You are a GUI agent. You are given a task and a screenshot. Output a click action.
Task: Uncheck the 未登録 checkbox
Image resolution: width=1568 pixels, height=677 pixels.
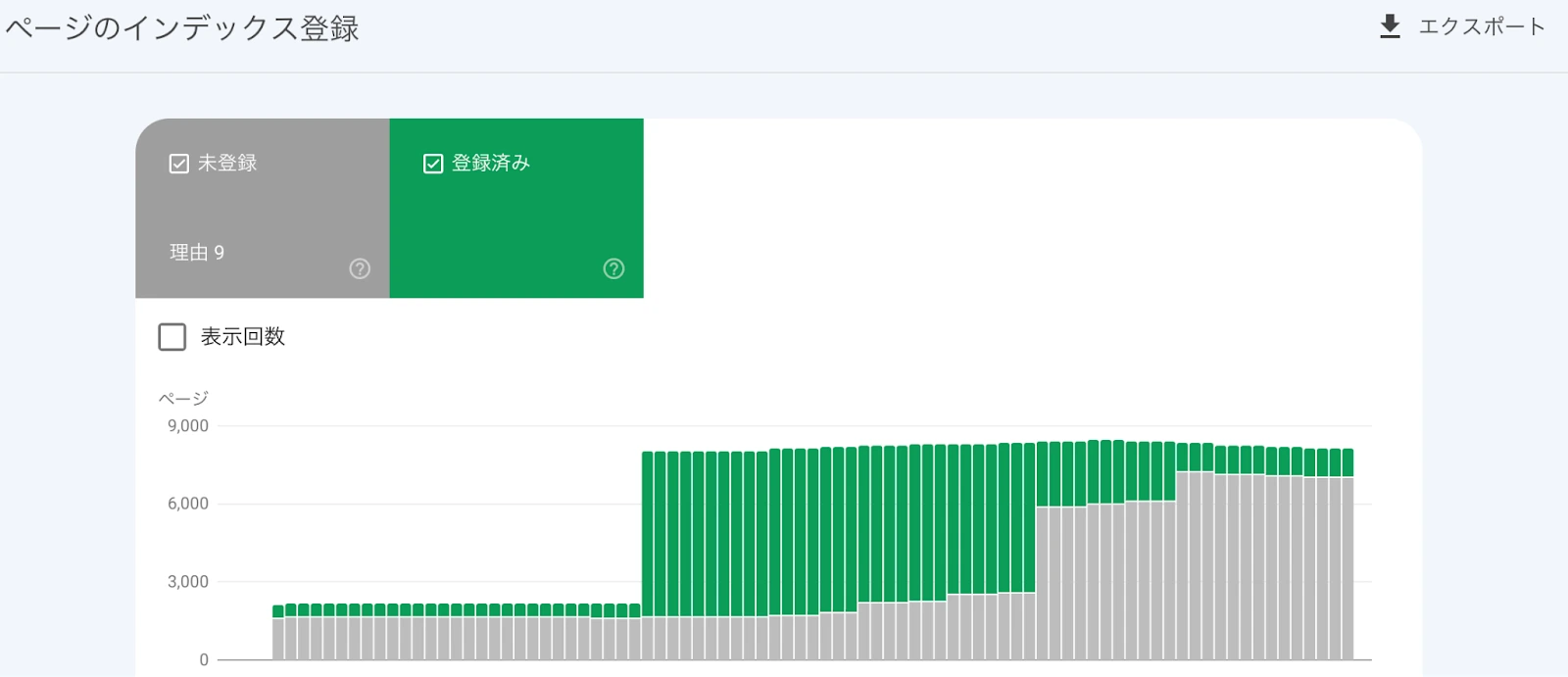coord(178,164)
